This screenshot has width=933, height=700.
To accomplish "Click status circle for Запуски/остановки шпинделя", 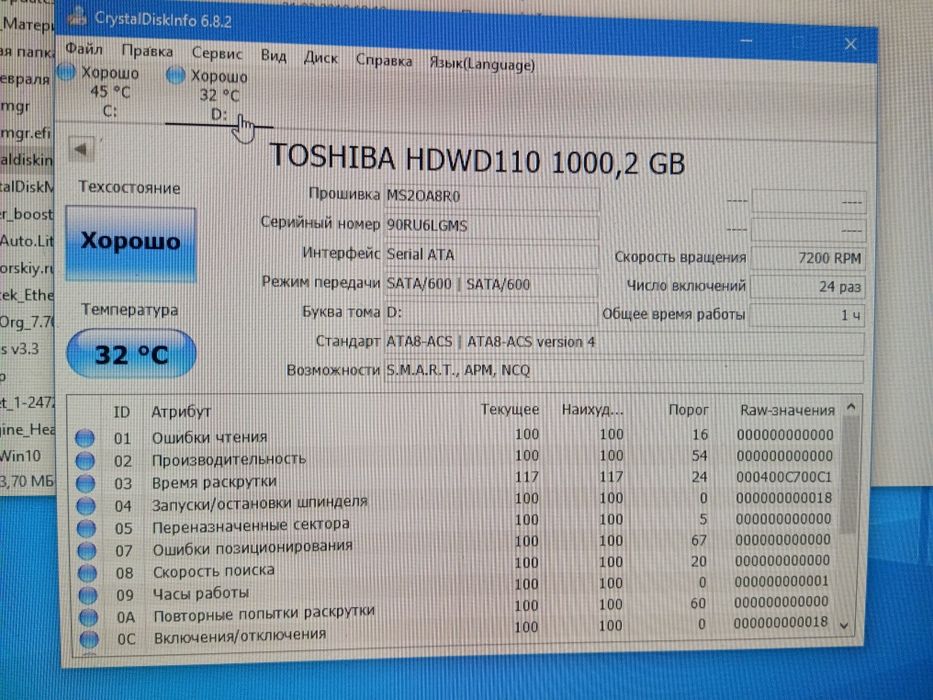I will coord(86,506).
